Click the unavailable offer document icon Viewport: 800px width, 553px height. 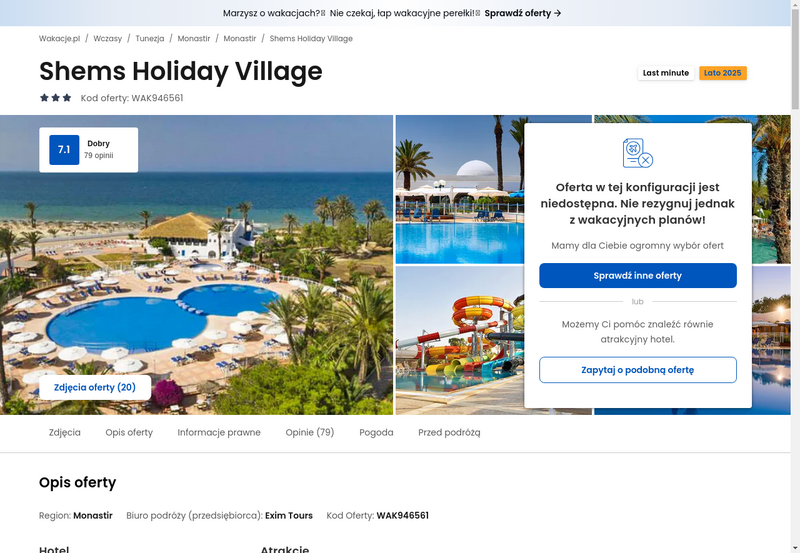coord(638,153)
